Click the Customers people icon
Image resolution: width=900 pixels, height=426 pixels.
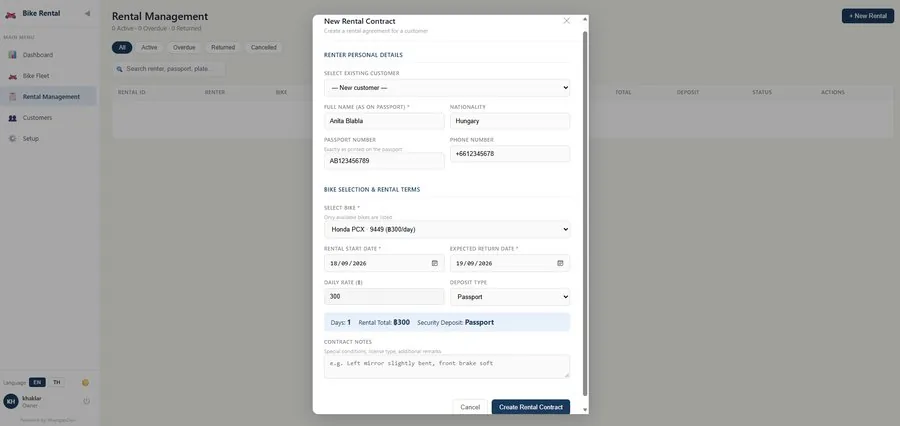[x=13, y=118]
